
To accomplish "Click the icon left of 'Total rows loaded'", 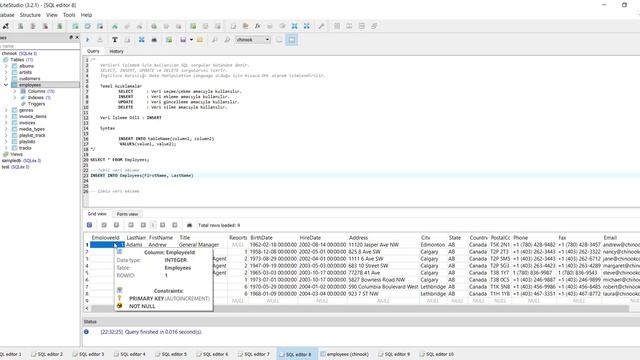I will click(x=189, y=225).
